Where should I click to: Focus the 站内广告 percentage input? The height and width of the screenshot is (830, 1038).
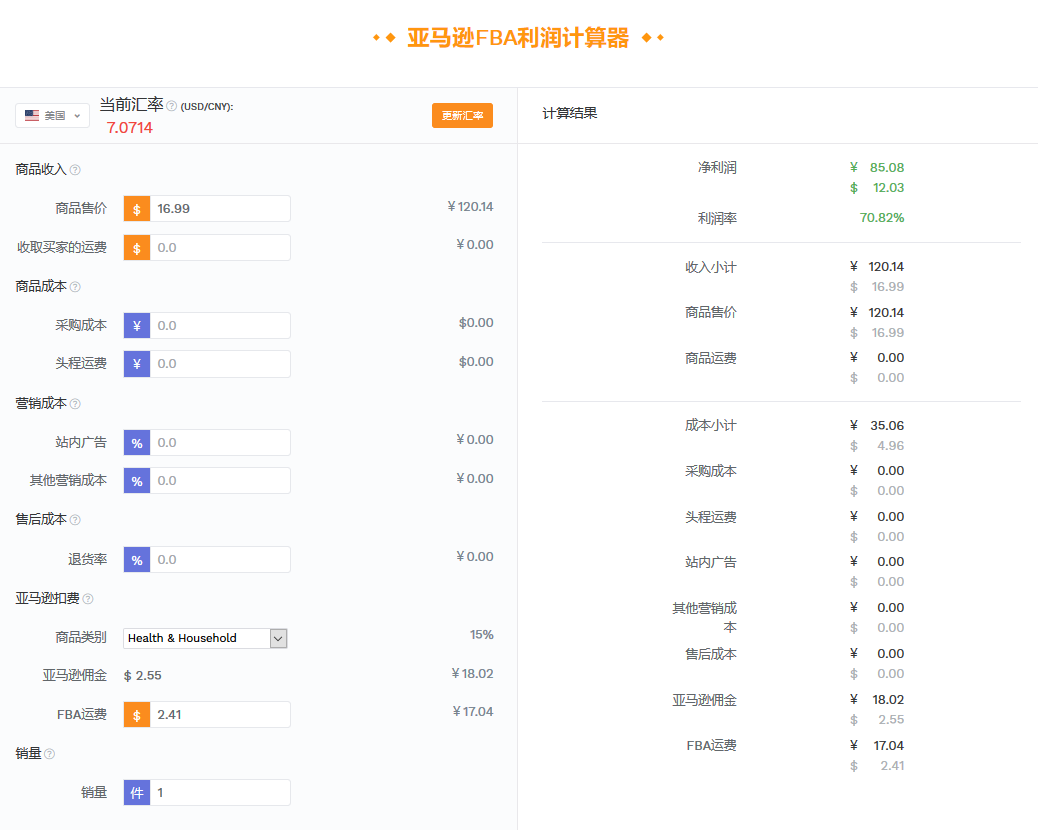pyautogui.click(x=220, y=443)
